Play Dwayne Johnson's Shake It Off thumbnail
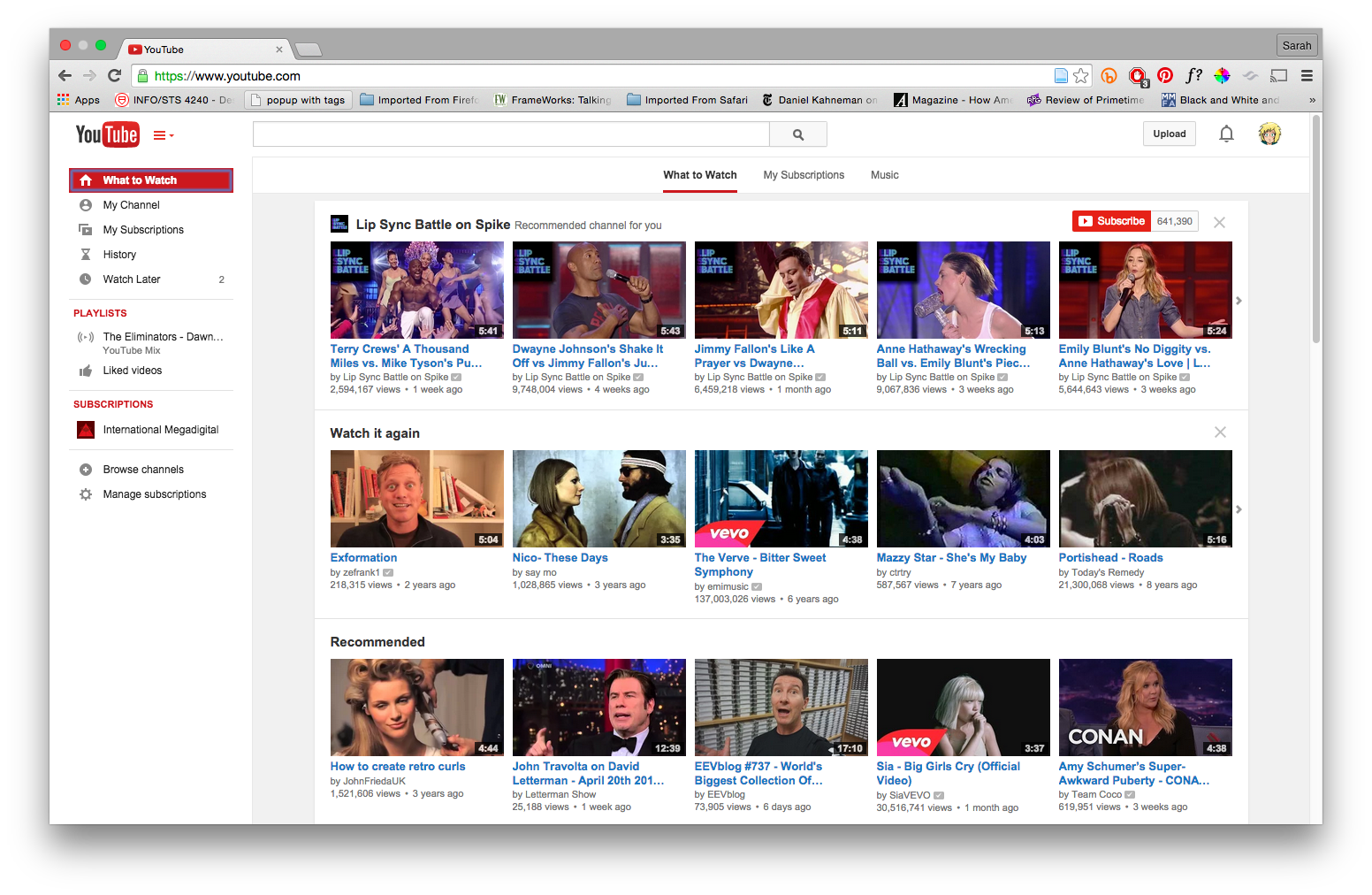Viewport: 1372px width, 895px height. 599,290
